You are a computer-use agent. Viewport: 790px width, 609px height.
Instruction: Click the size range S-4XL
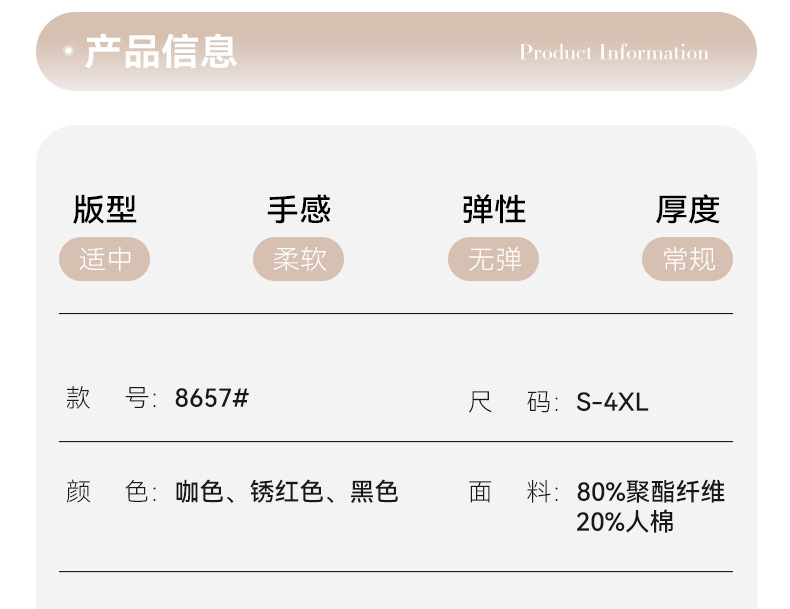tap(612, 402)
